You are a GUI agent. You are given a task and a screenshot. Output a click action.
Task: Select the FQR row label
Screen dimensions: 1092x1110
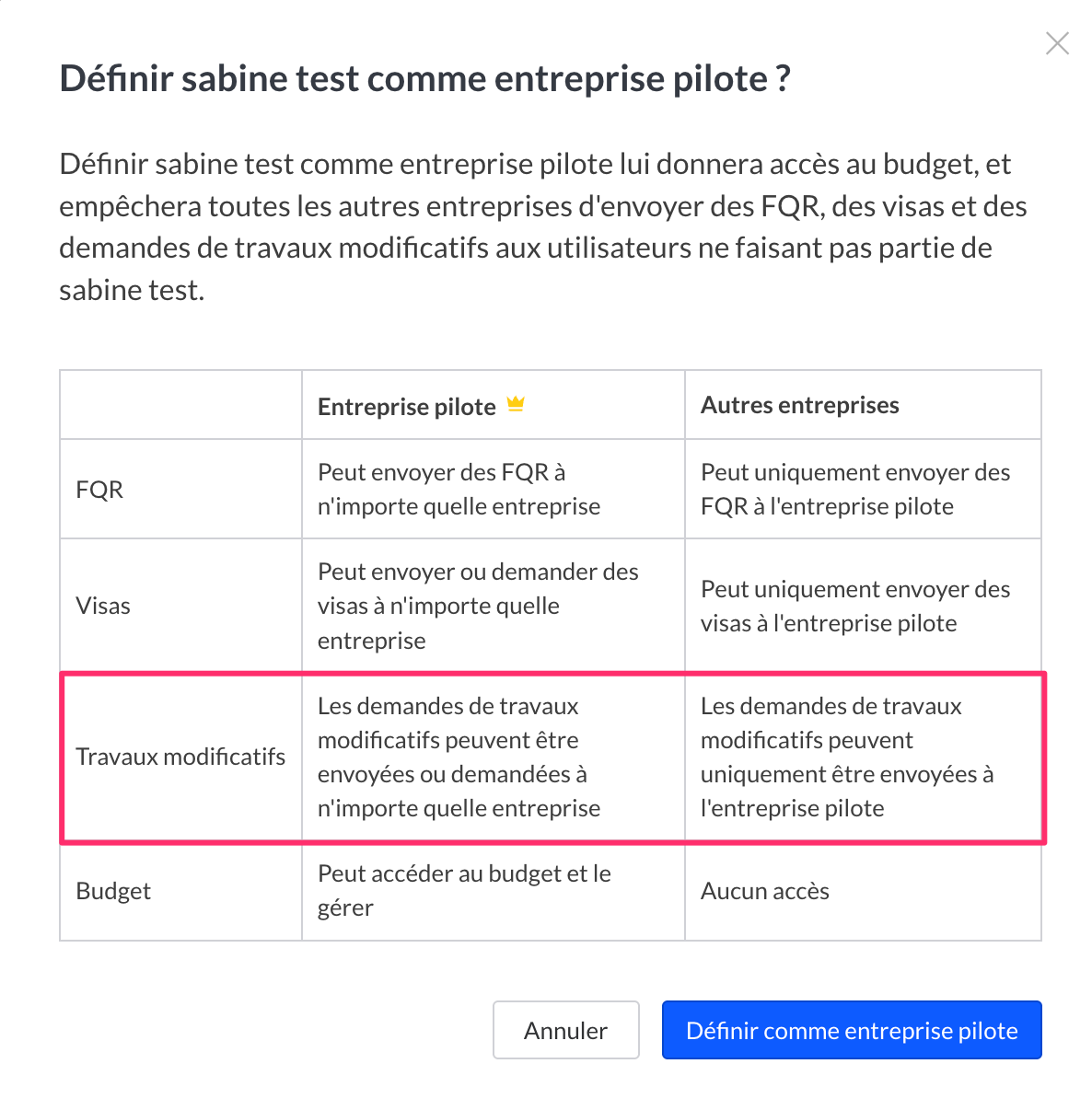(99, 489)
